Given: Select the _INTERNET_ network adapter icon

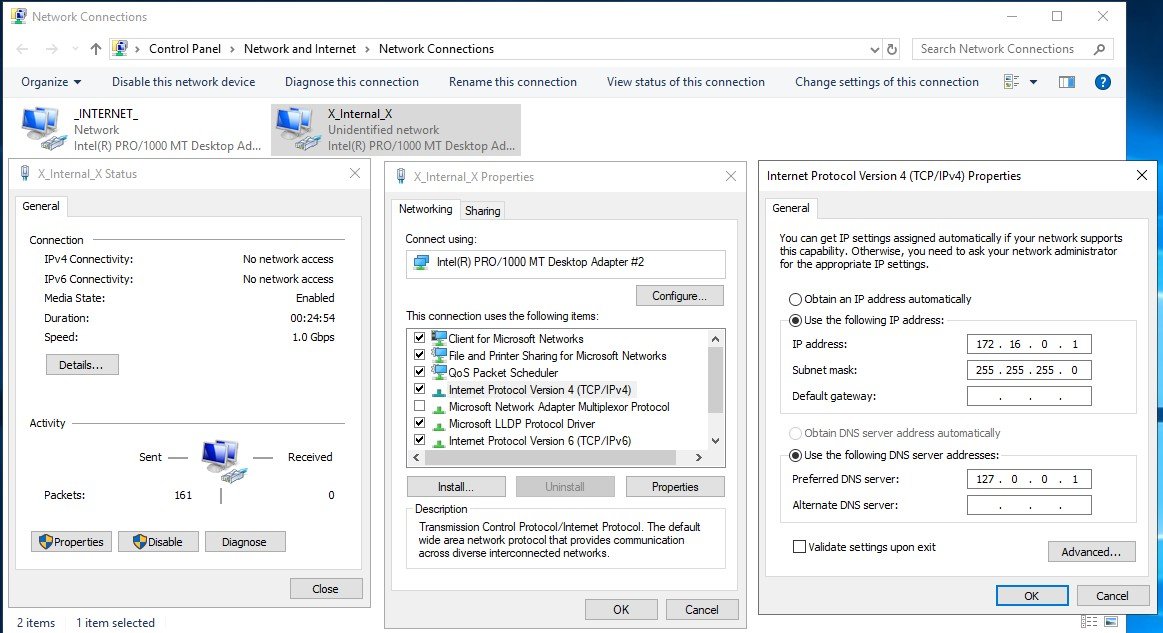Looking at the screenshot, I should click(x=43, y=129).
